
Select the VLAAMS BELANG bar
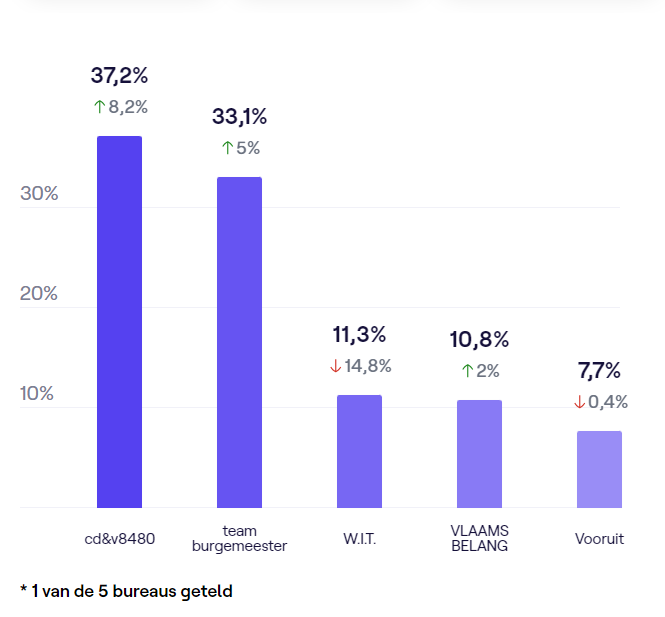click(x=479, y=454)
